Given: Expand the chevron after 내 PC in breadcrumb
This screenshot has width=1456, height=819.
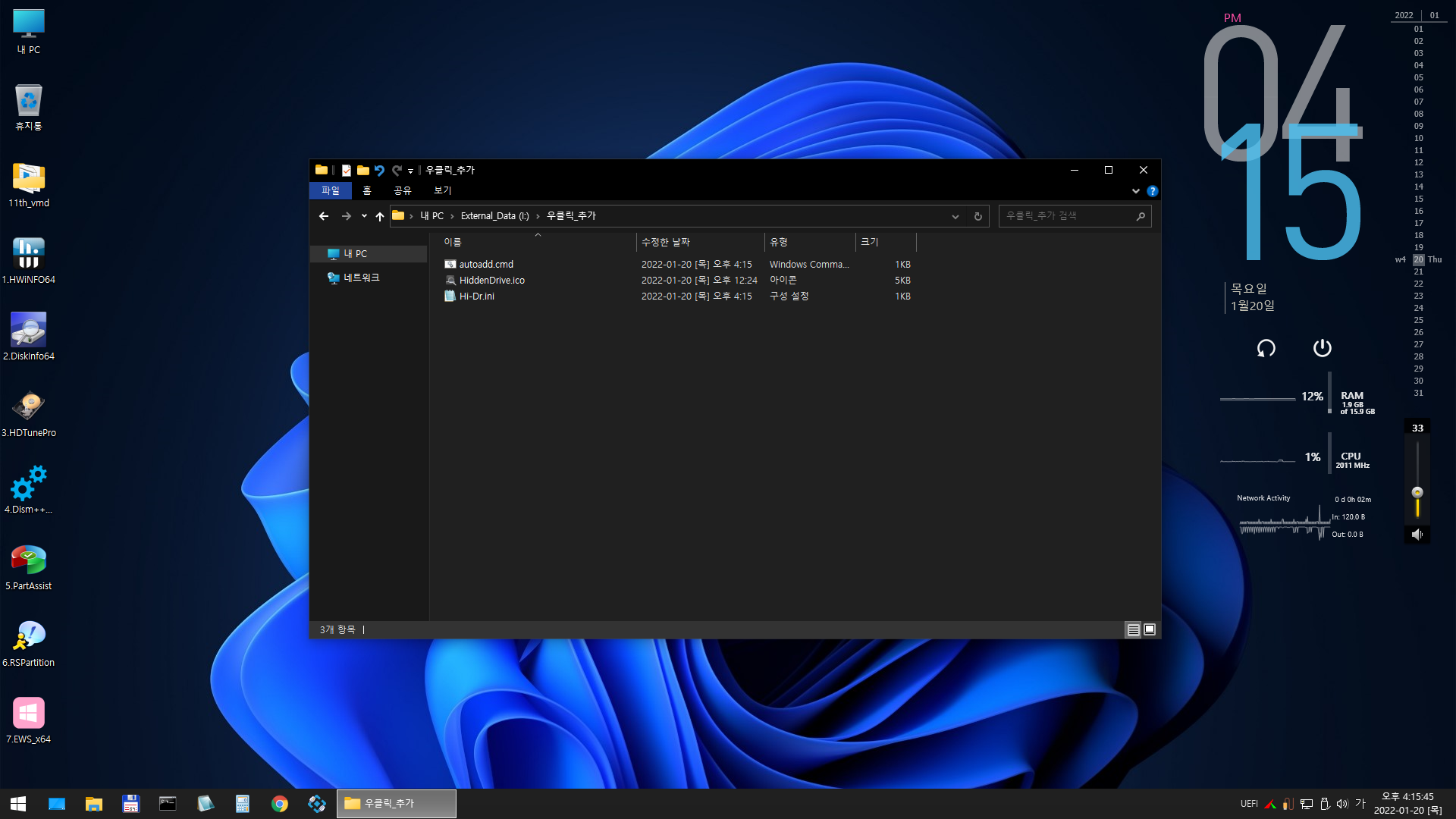Looking at the screenshot, I should coord(452,216).
